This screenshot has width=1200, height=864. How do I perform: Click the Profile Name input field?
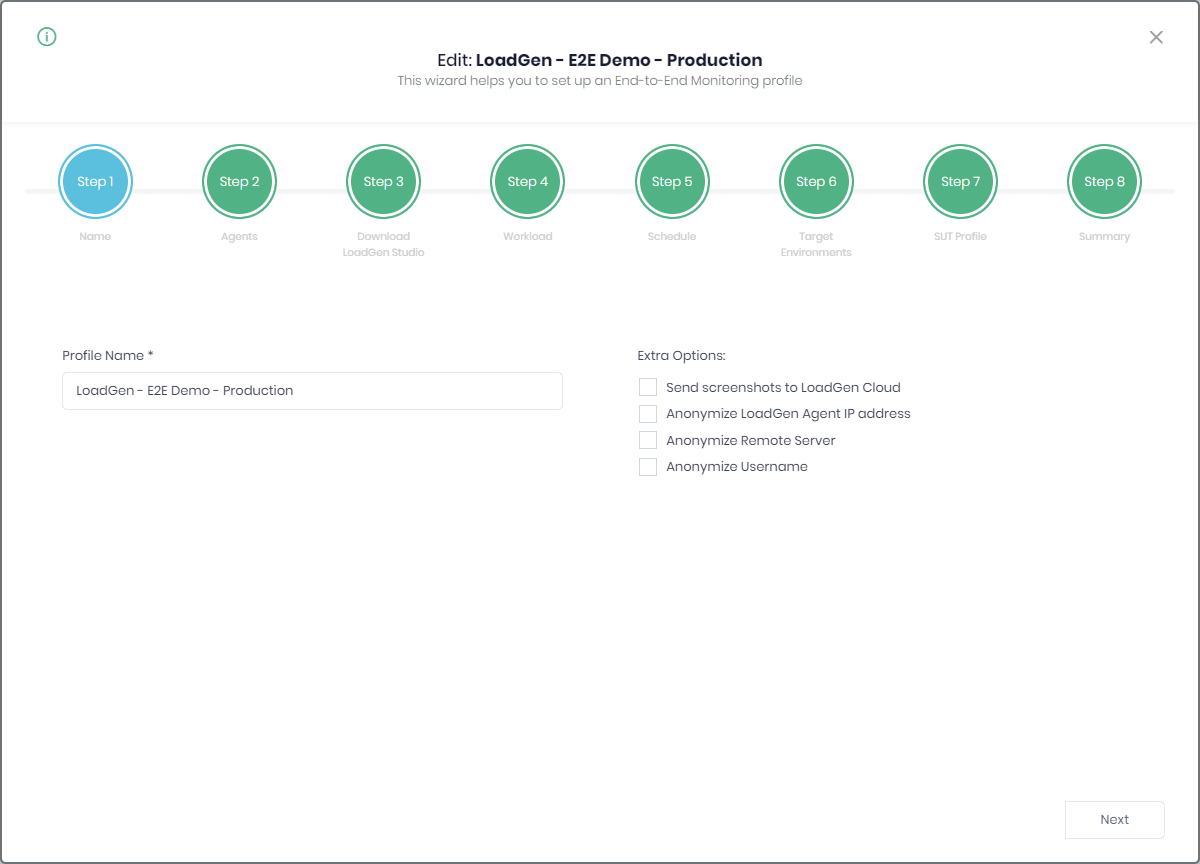tap(312, 391)
